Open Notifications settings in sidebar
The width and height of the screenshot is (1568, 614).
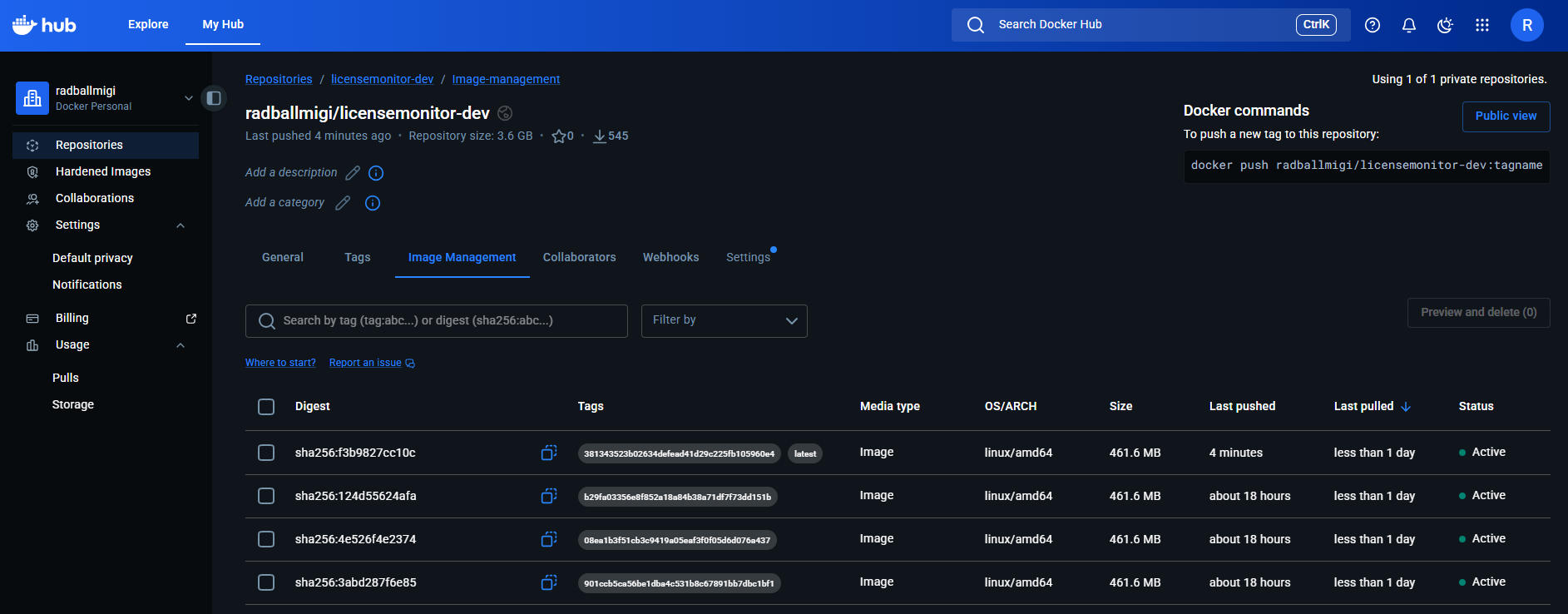pos(87,285)
